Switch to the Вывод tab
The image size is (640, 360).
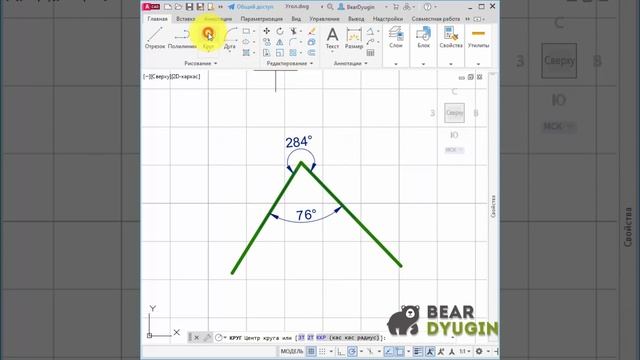(x=356, y=19)
